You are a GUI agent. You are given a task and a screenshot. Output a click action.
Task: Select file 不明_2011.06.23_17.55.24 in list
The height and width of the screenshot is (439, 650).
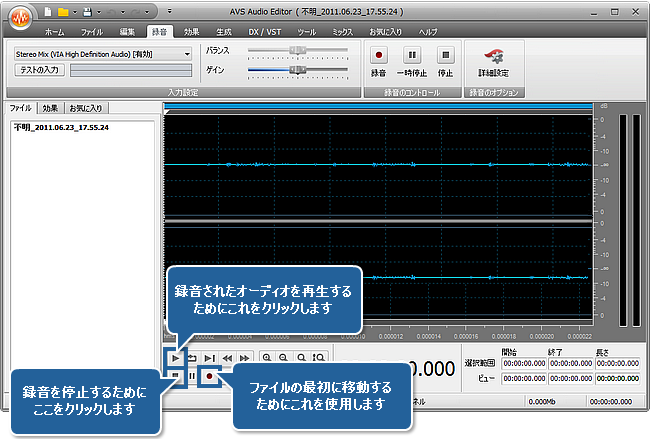(x=61, y=127)
